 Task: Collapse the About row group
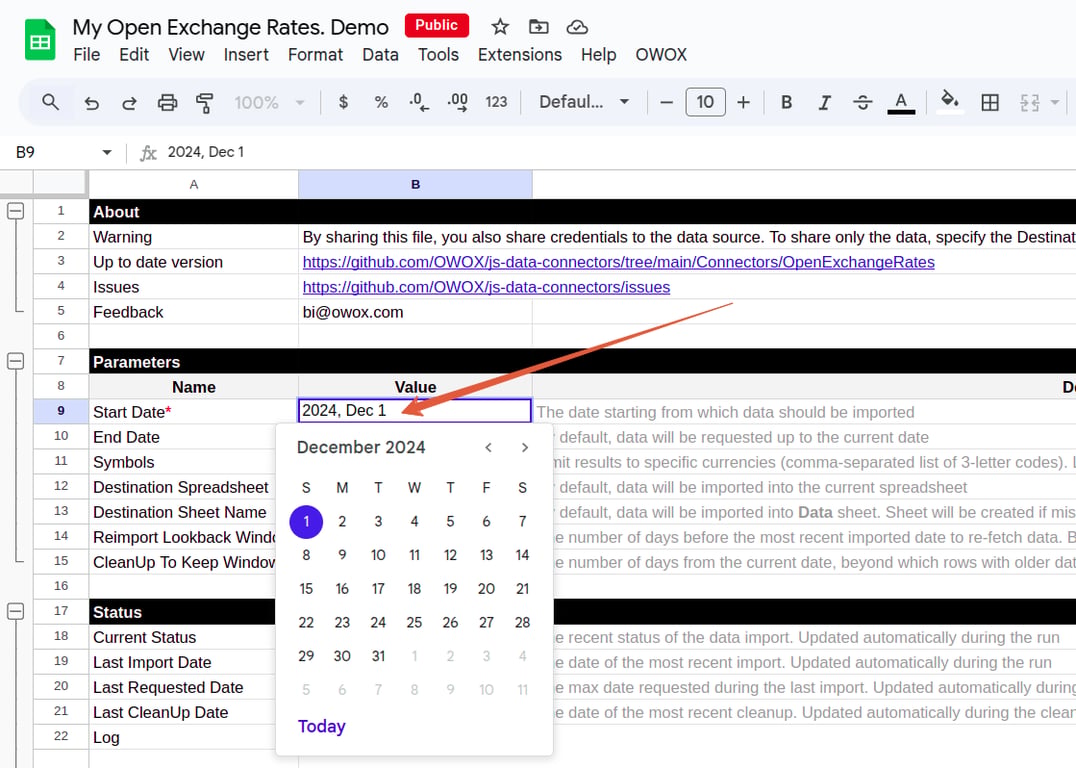[15, 211]
